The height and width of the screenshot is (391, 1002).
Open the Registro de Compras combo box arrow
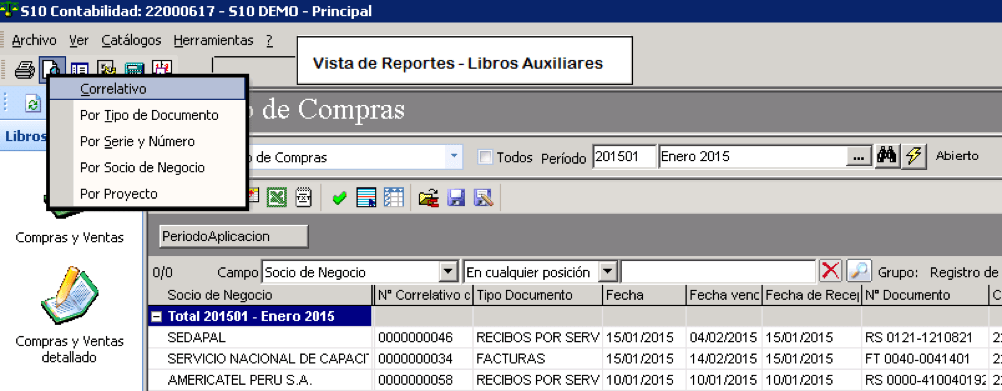point(454,156)
